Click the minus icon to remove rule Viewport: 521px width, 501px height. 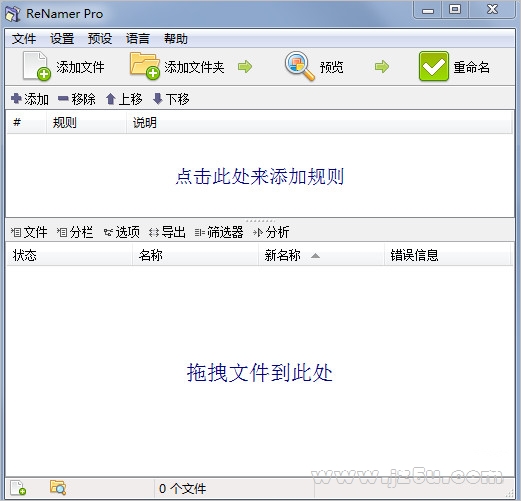click(63, 98)
